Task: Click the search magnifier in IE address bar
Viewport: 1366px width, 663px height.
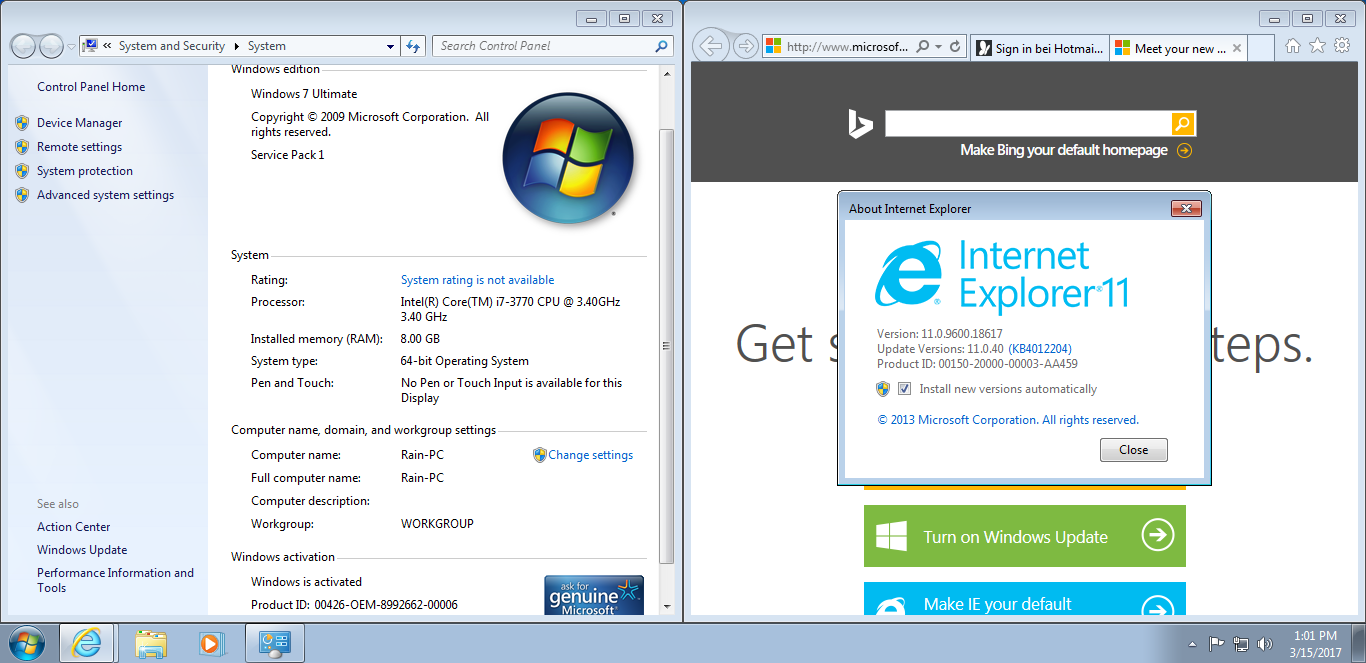Action: click(x=923, y=47)
